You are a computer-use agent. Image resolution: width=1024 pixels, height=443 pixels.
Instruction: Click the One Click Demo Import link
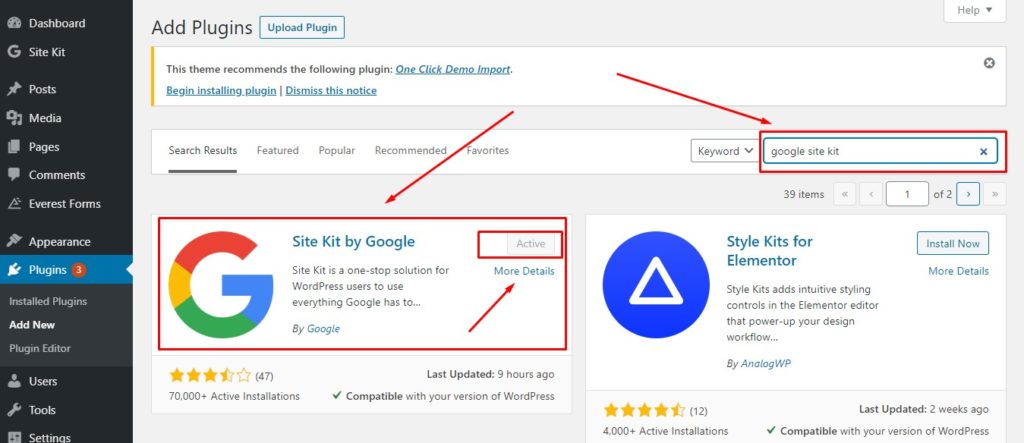452,70
